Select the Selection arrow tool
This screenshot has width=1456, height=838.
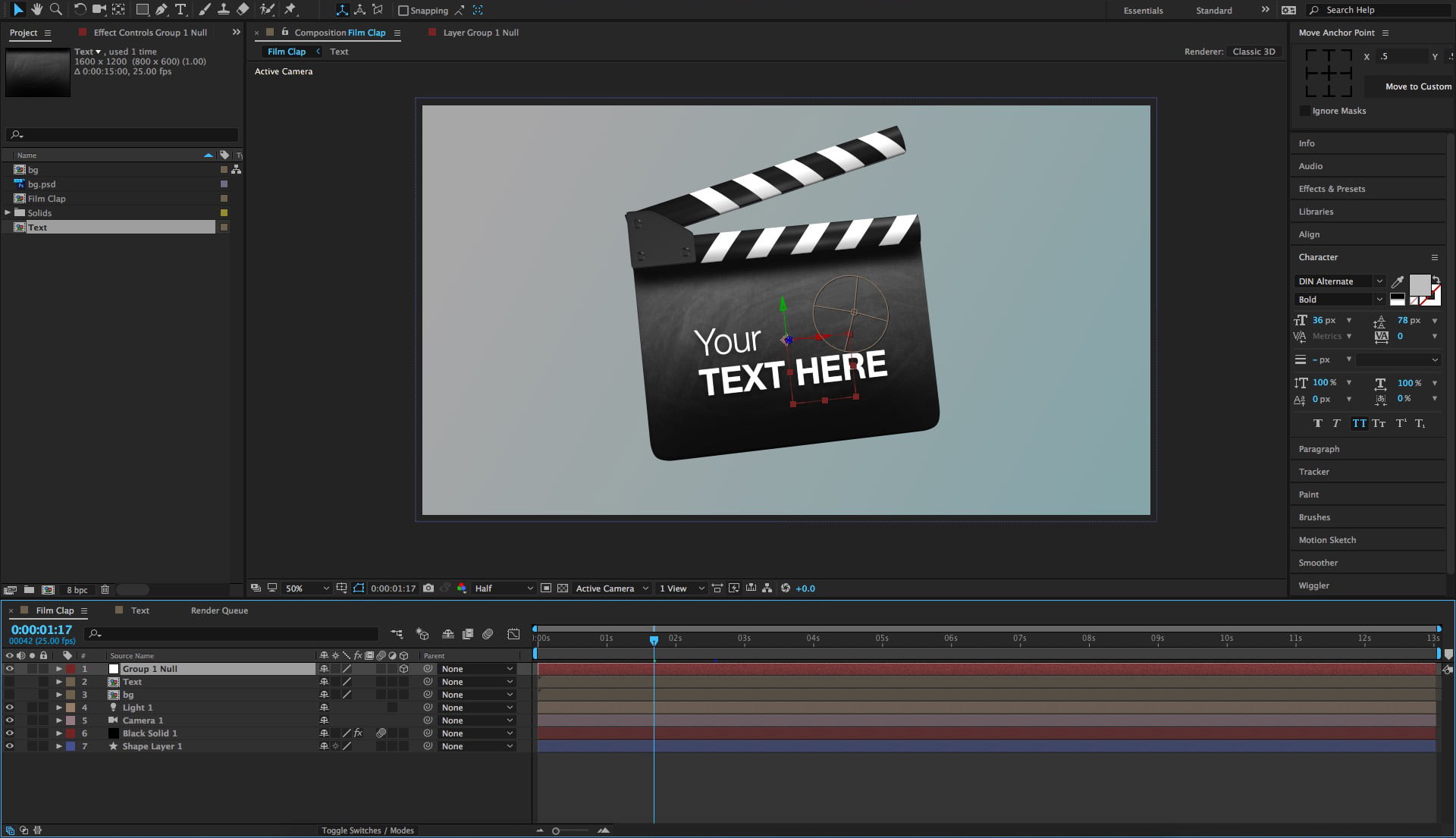click(x=18, y=10)
